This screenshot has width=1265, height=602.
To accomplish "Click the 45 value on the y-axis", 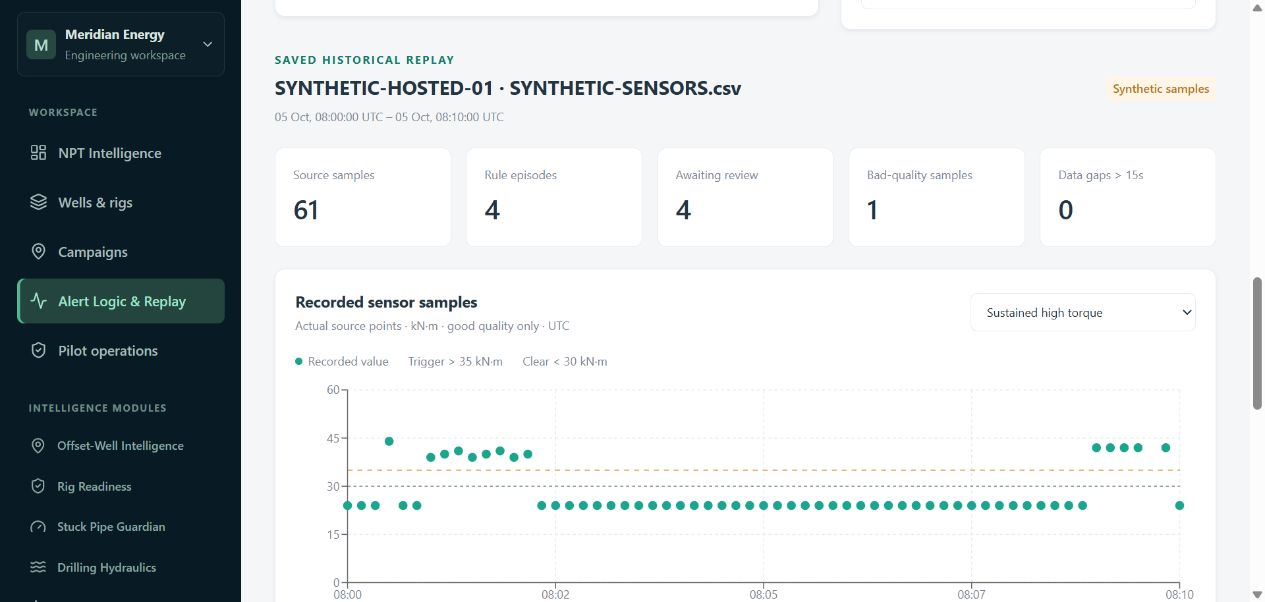I will pos(333,438).
